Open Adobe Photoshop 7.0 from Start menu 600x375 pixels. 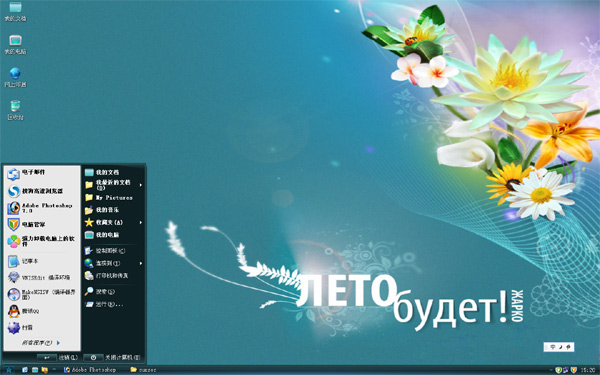click(x=41, y=208)
